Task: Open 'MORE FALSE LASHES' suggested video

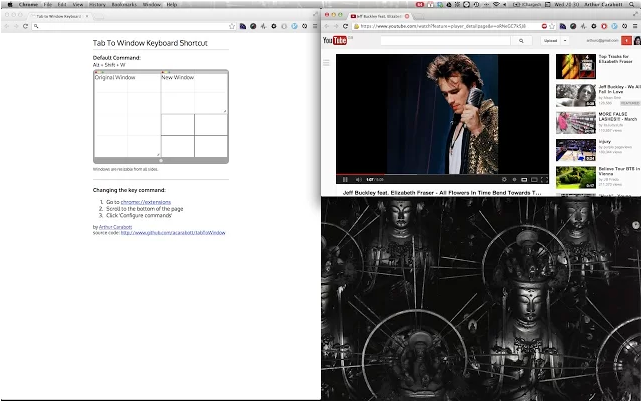Action: pos(576,122)
